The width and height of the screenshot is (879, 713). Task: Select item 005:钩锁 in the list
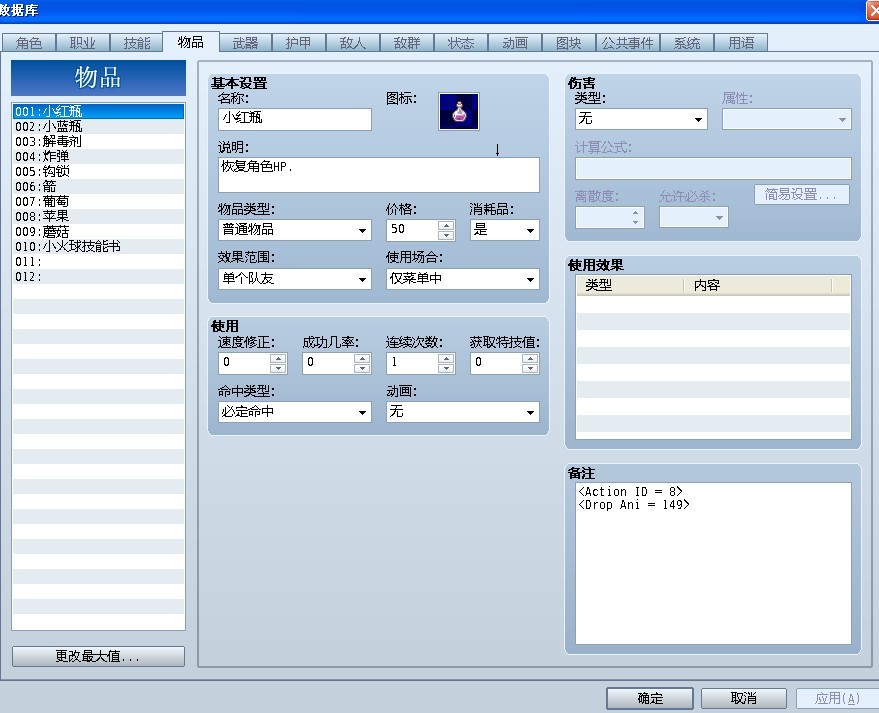(x=98, y=172)
